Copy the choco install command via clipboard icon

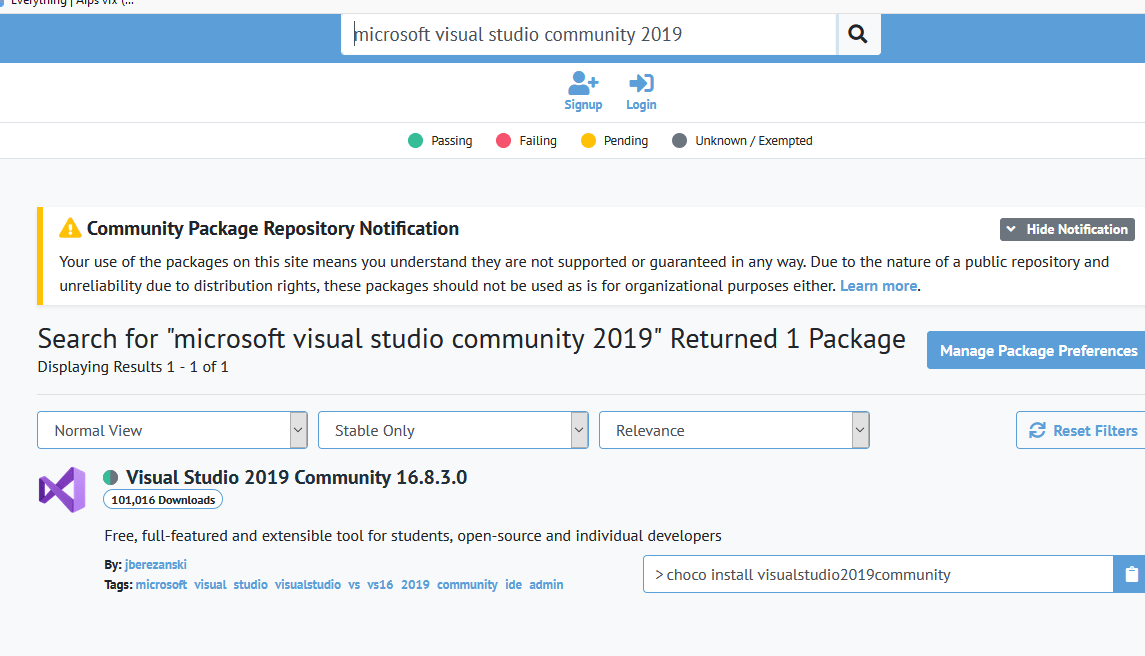pos(1131,574)
